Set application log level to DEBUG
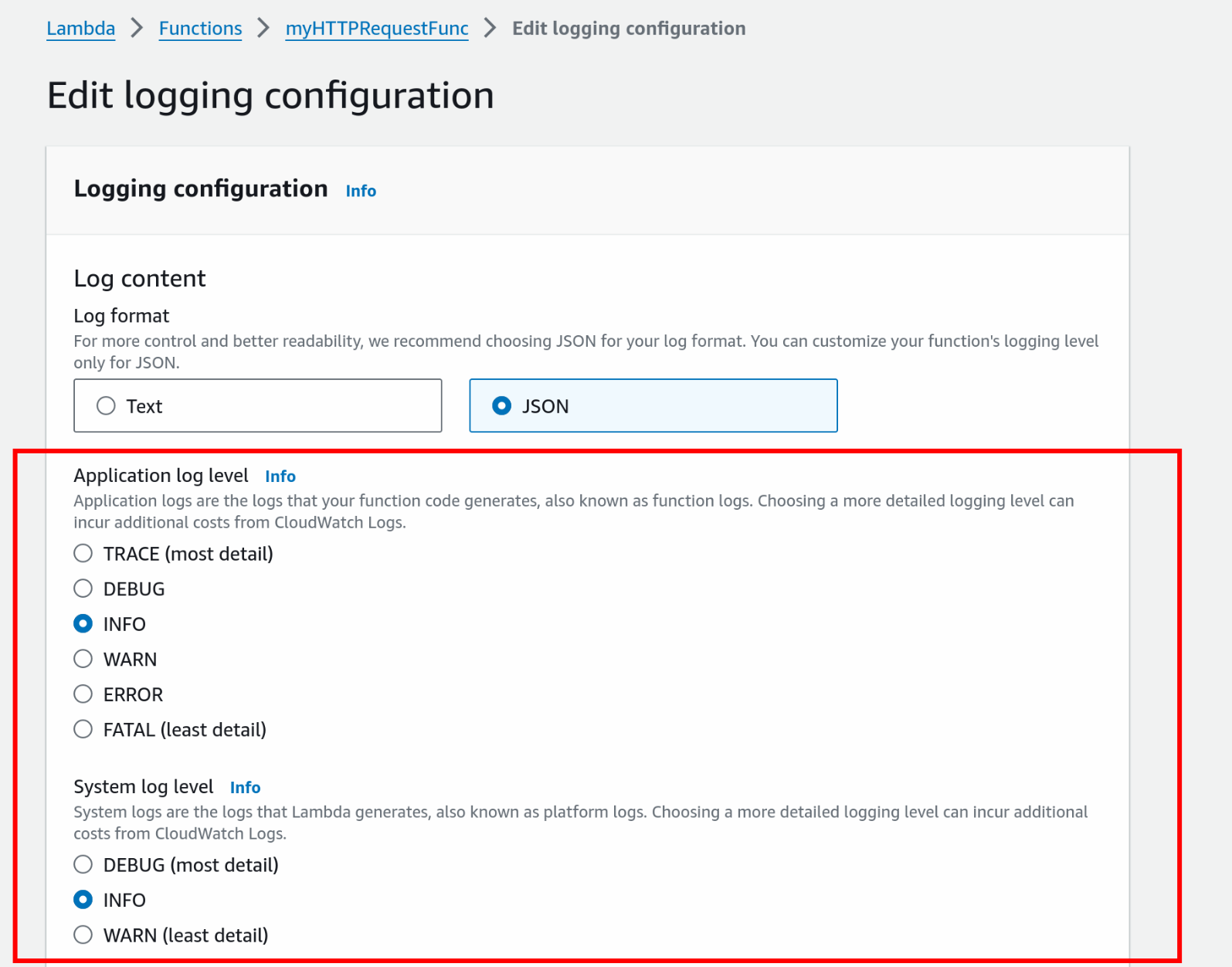Viewport: 1232px width, 967px height. pos(83,589)
